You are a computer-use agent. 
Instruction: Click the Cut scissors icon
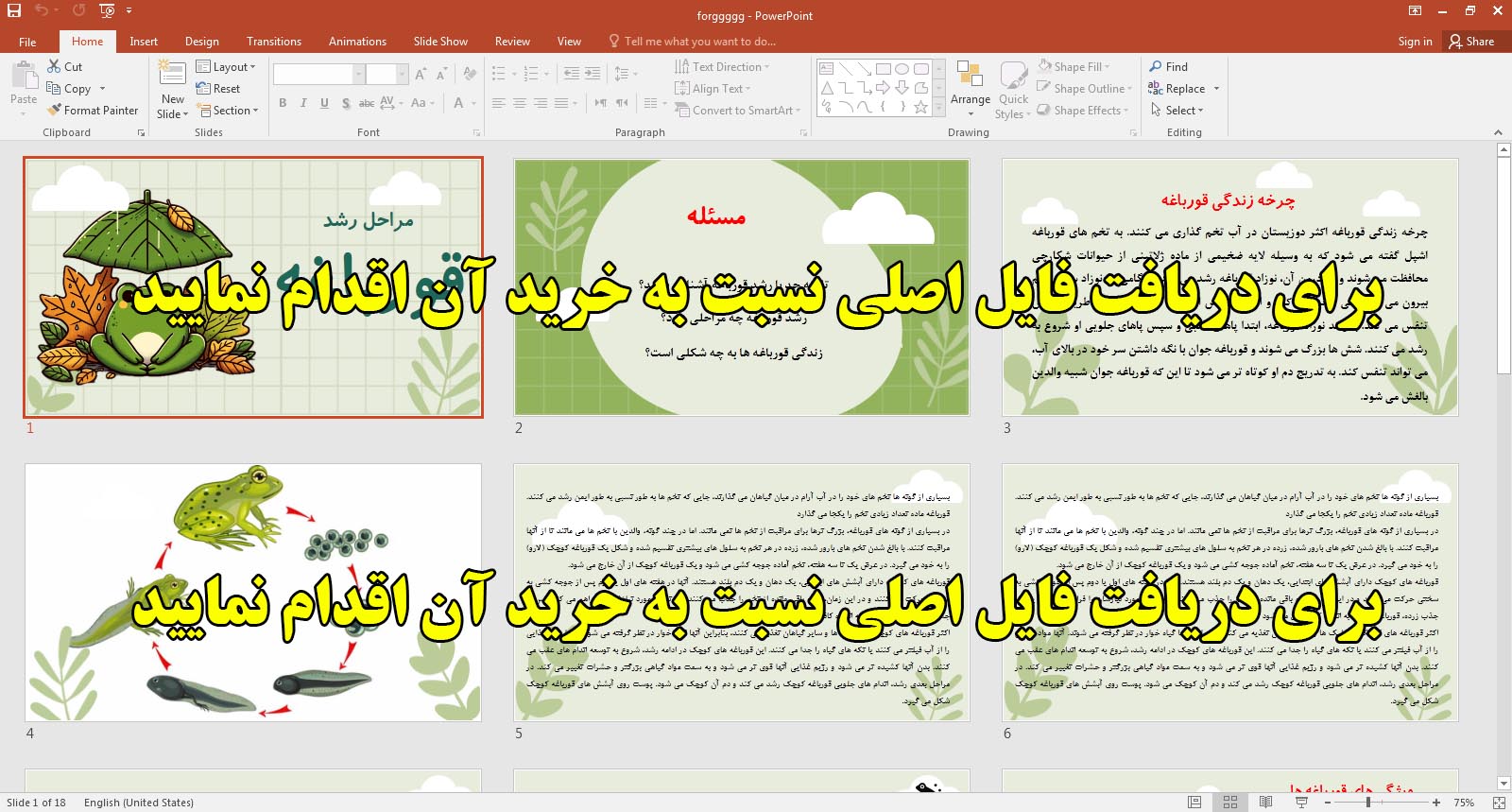[x=55, y=66]
